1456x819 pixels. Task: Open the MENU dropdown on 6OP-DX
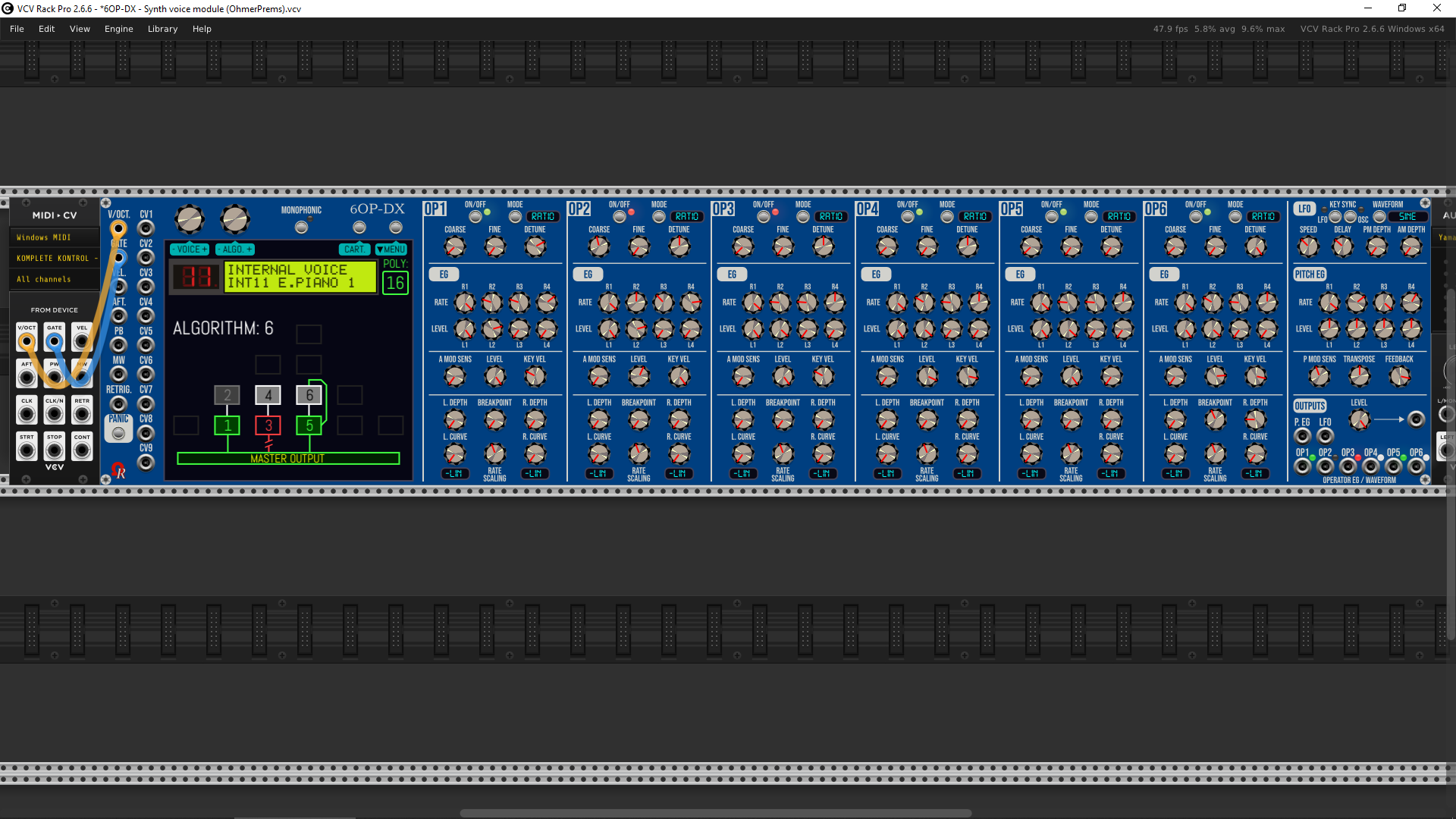point(391,249)
